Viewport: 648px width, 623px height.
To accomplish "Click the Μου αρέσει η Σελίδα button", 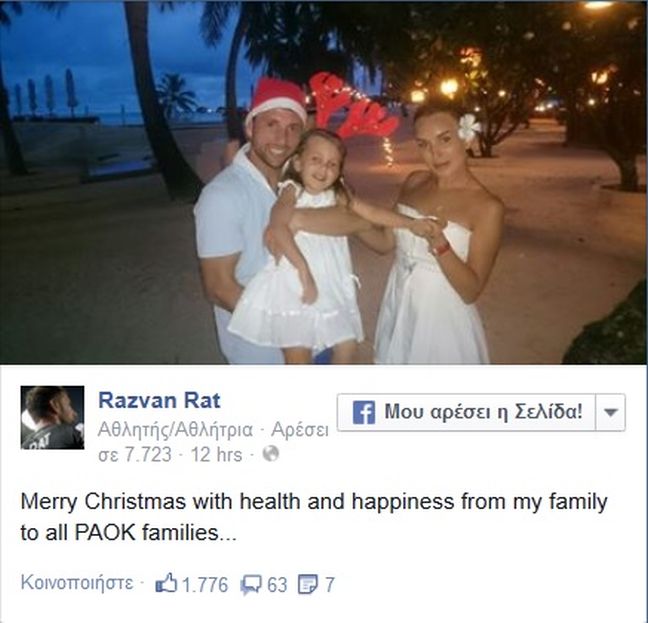I will click(467, 412).
